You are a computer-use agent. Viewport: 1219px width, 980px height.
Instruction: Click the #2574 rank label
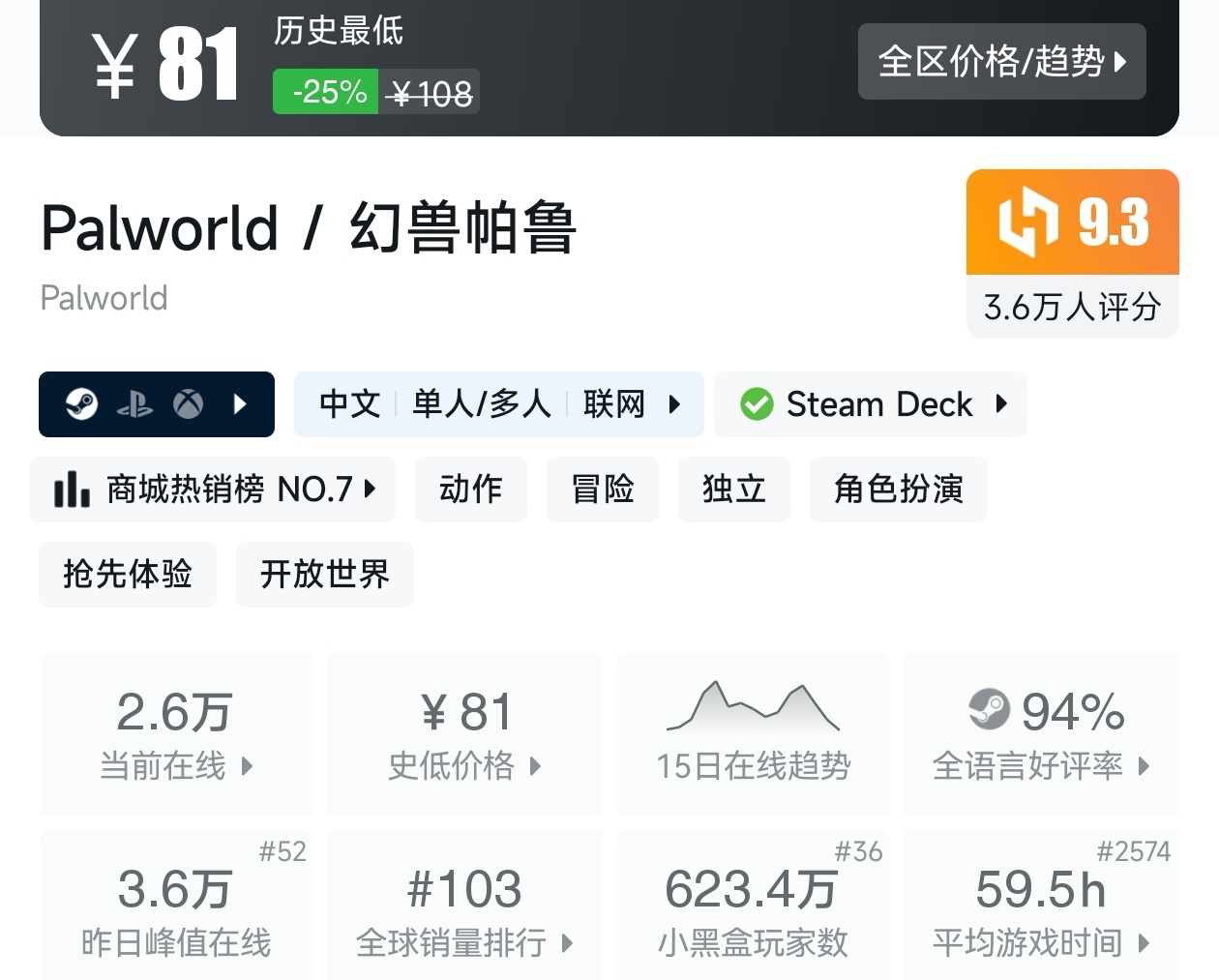point(1134,851)
